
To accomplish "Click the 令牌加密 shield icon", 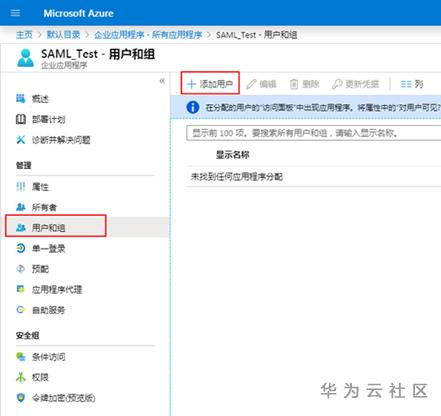I will (x=21, y=398).
